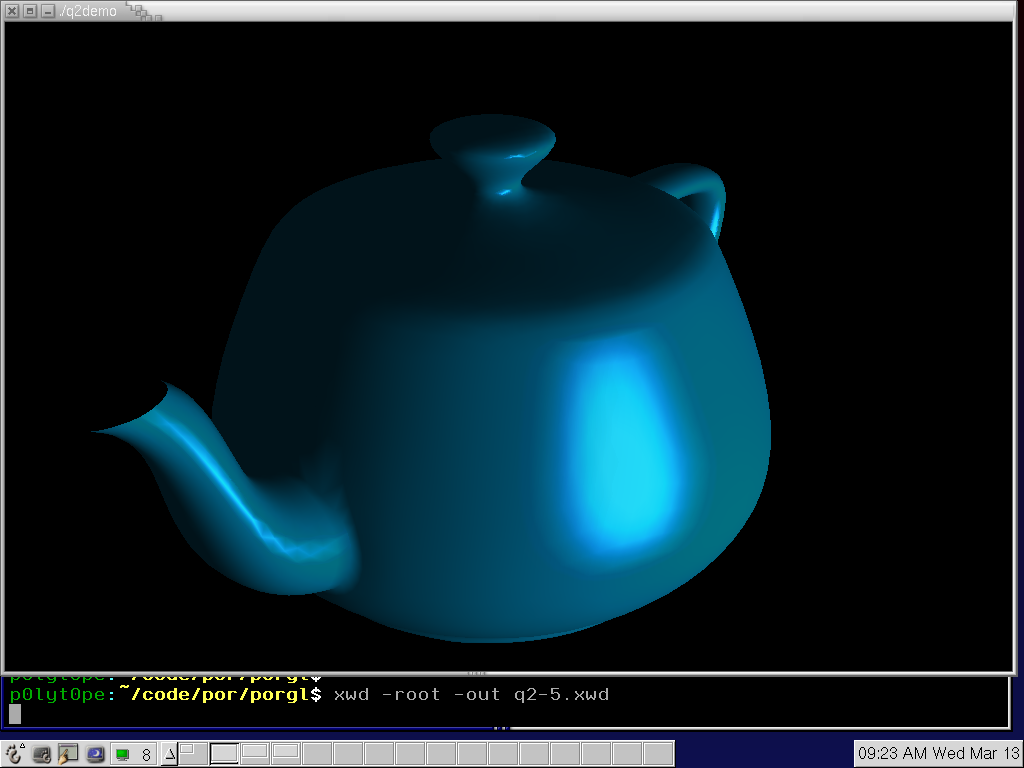
Task: Click the blue moon screen launcher icon
Action: coord(95,754)
